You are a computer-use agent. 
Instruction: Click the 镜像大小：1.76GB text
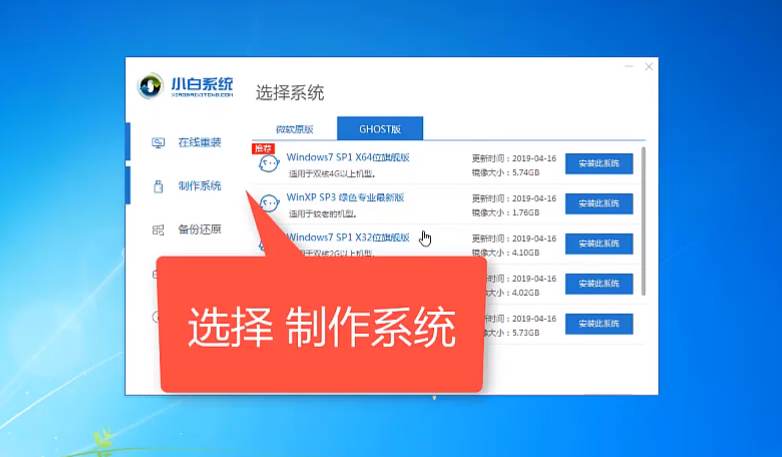click(505, 213)
